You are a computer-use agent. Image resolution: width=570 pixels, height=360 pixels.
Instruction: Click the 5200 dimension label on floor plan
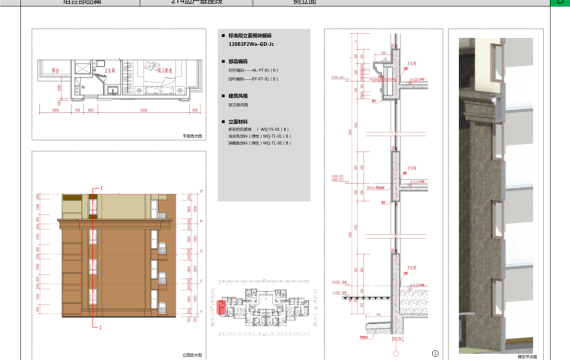click(144, 110)
